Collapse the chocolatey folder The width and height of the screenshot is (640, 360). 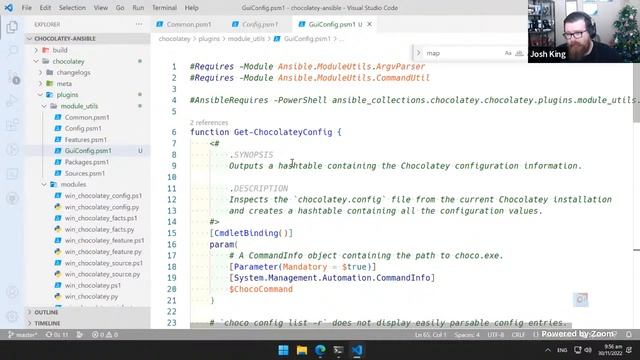[87, 61]
